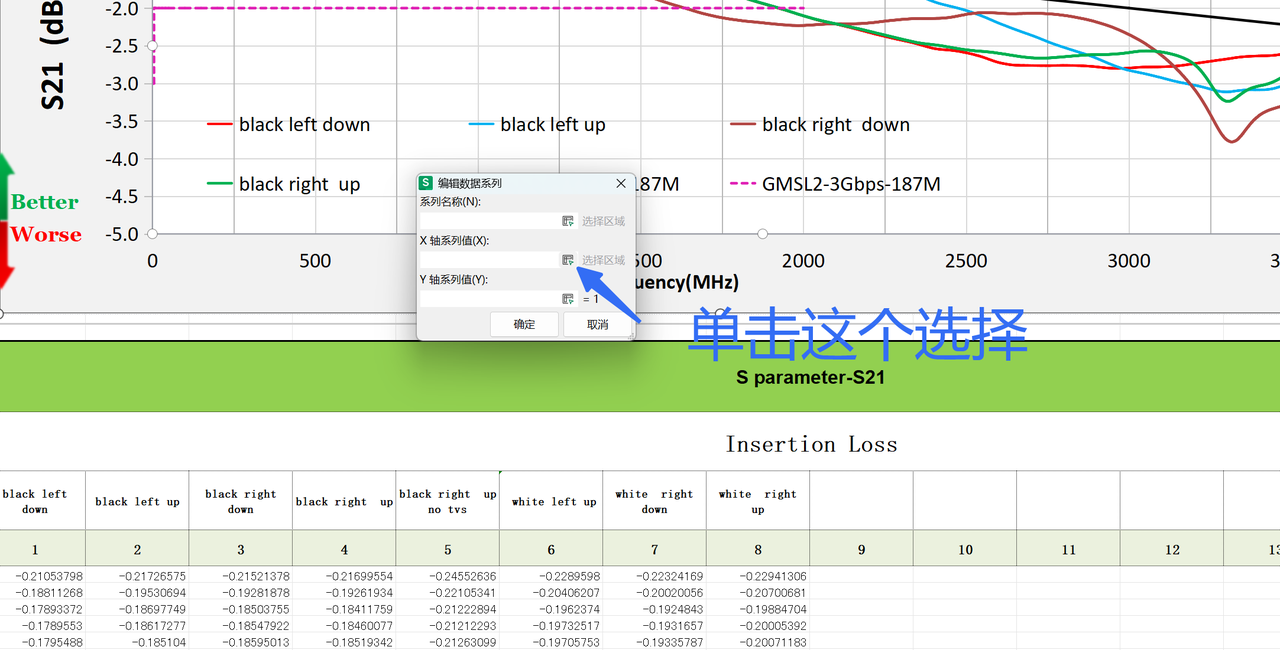
Task: Close the 编辑数据系列 dialog
Action: 621,183
